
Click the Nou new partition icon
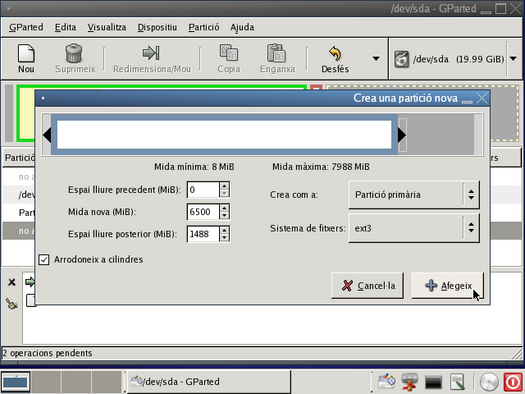click(x=26, y=53)
